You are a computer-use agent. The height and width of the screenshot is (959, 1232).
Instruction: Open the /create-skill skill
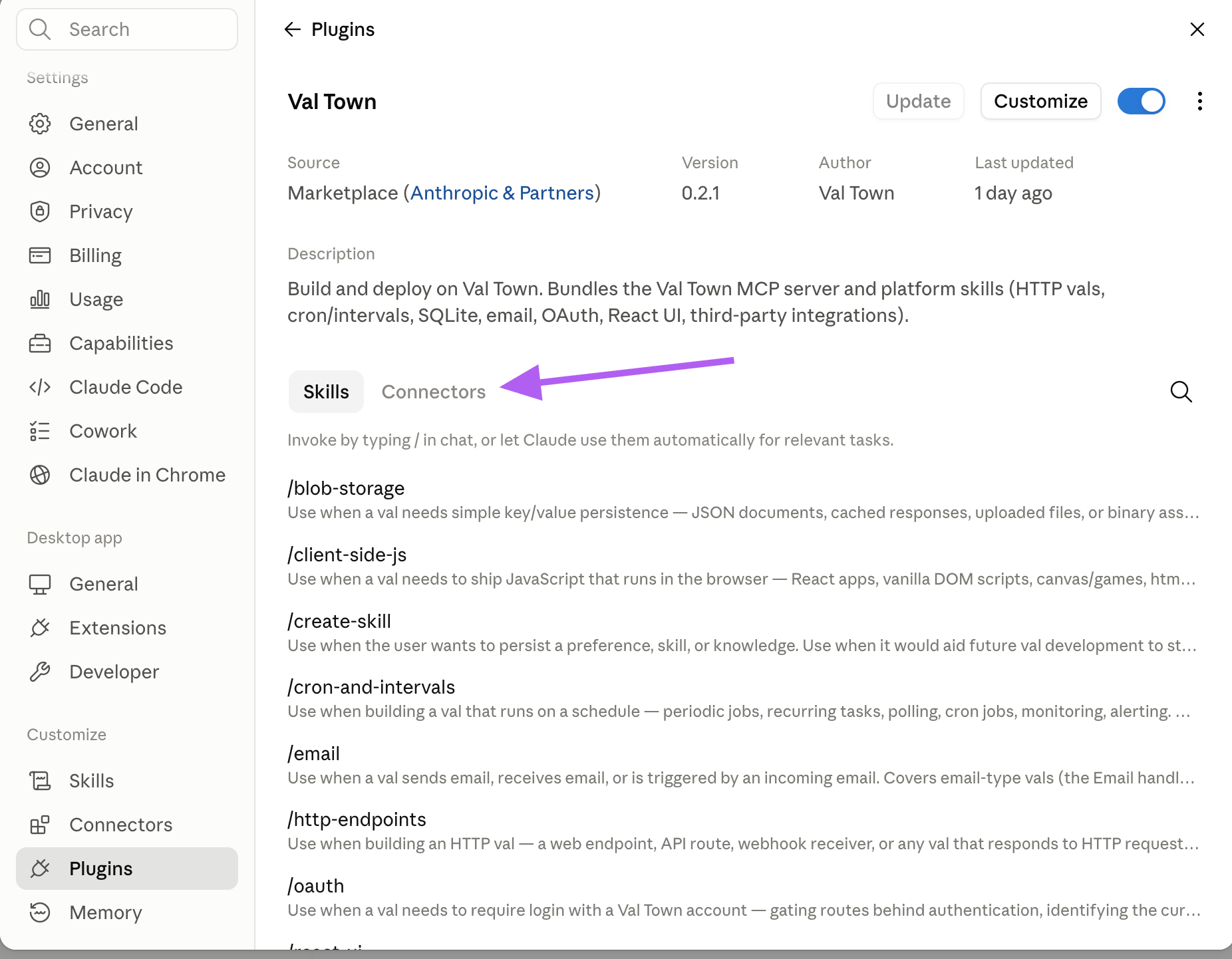(744, 632)
